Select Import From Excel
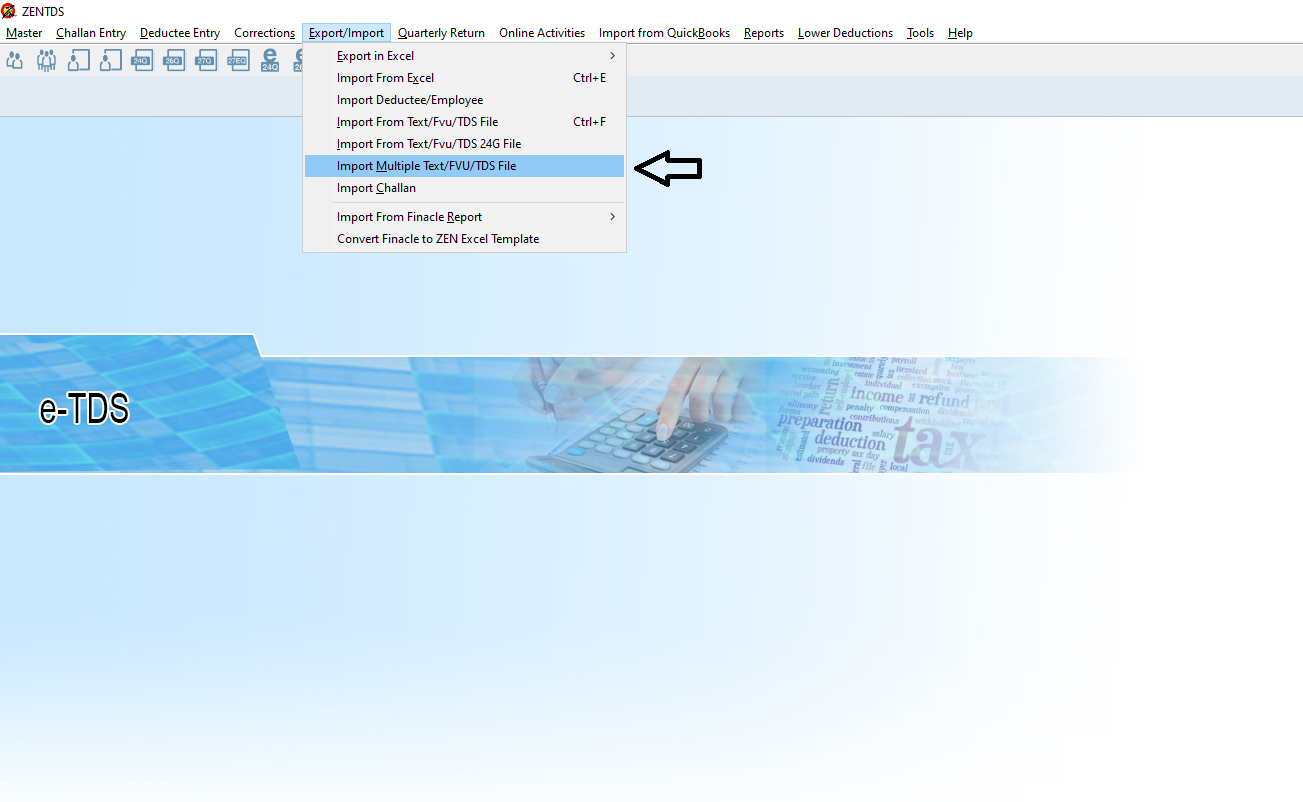 click(x=464, y=78)
